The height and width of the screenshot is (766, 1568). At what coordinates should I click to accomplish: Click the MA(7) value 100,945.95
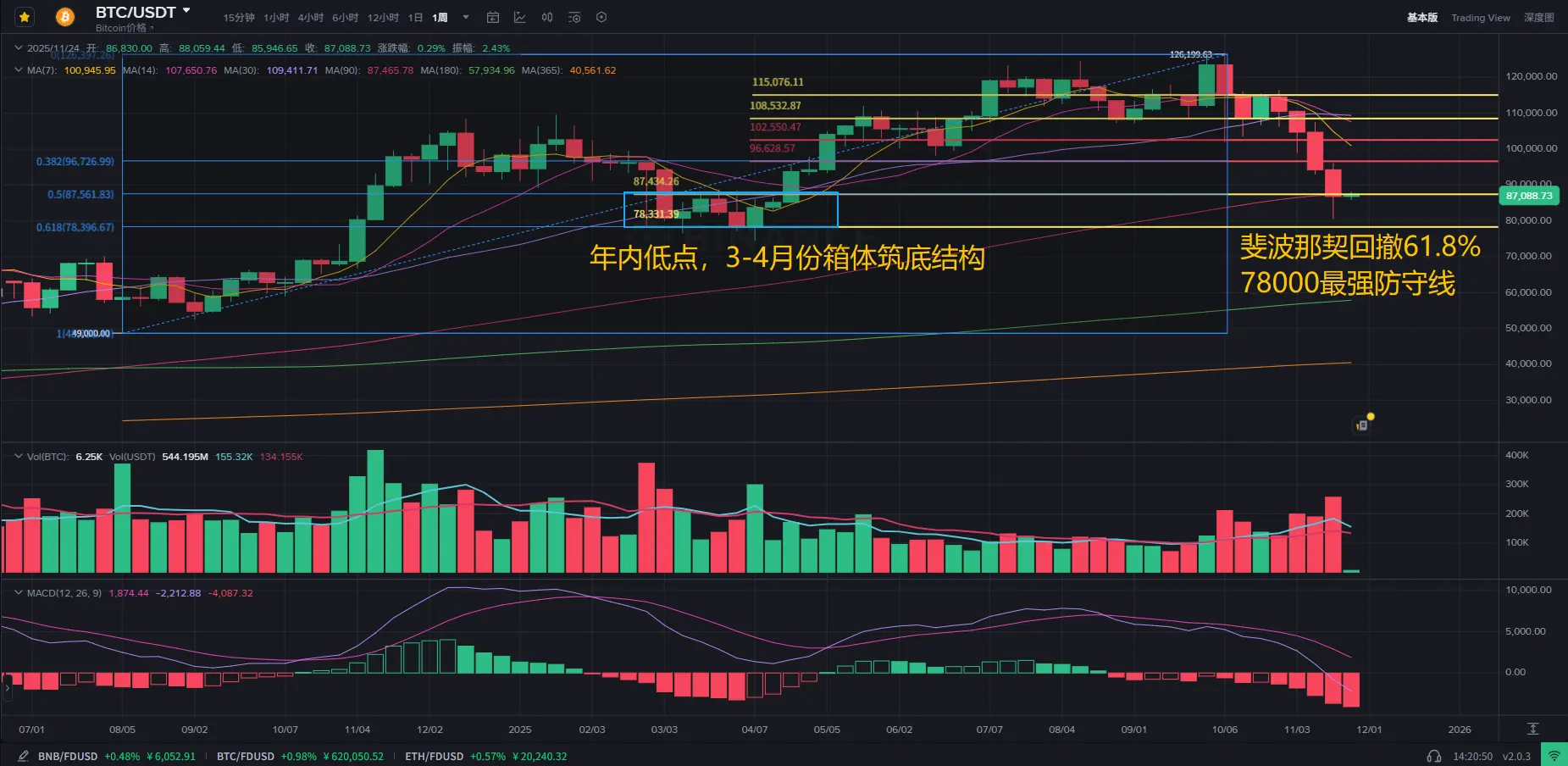coord(90,70)
